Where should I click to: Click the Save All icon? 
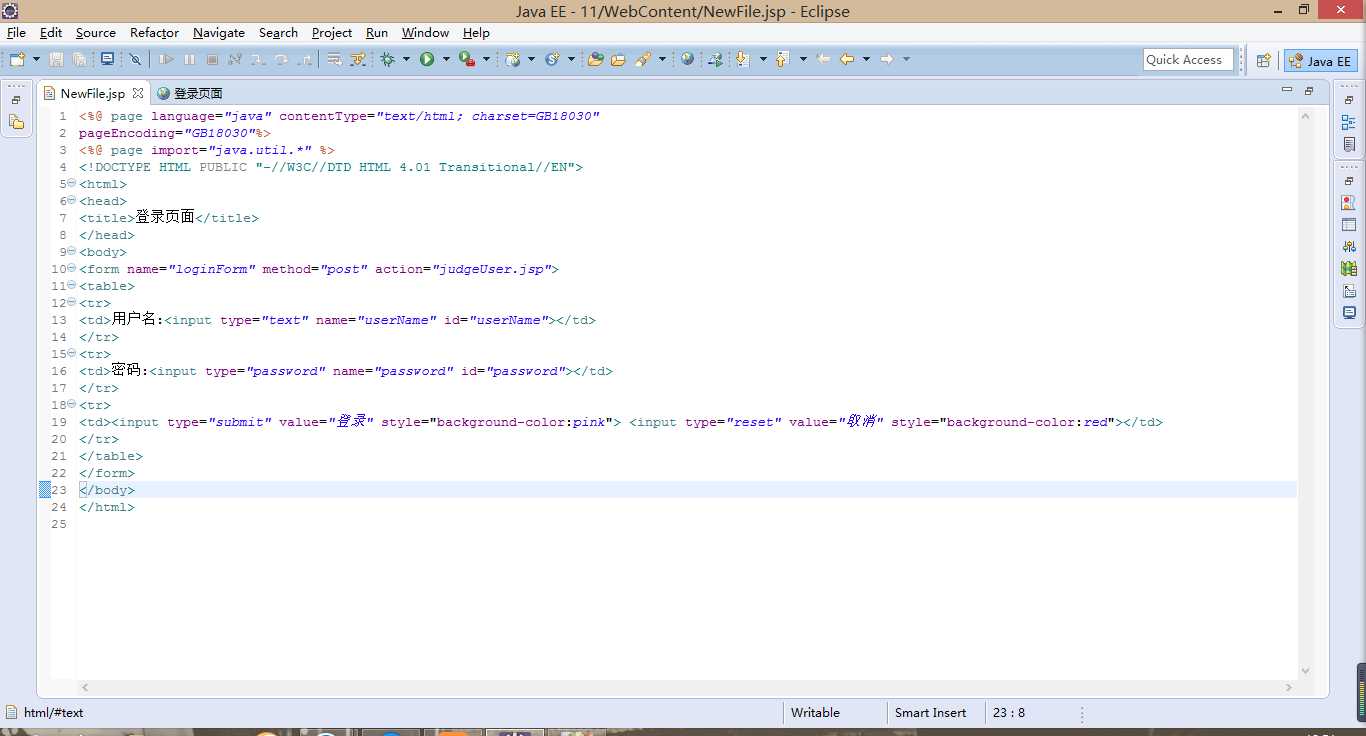coord(79,60)
